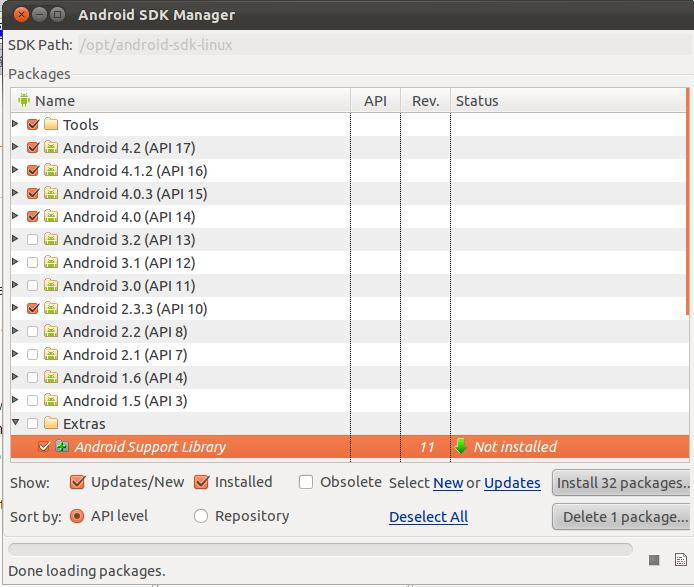Image resolution: width=694 pixels, height=587 pixels.
Task: Select the Android 2.1 (API 7) row label
Action: [125, 355]
